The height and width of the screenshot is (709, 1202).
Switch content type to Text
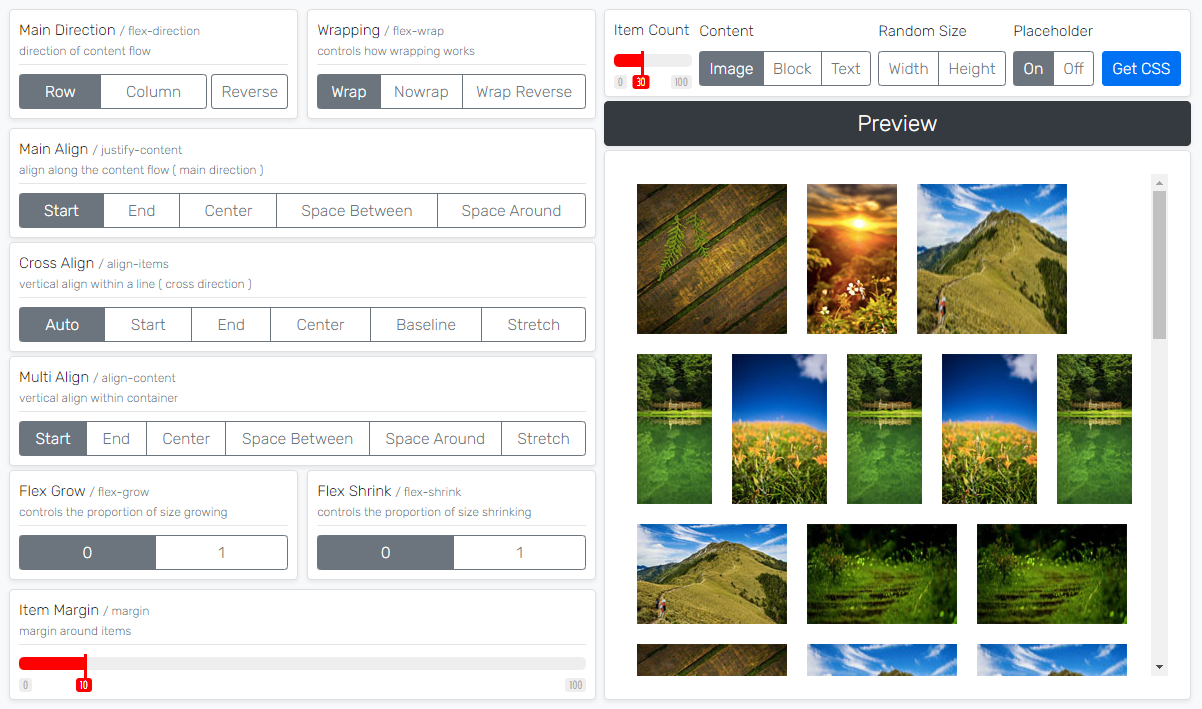coord(845,69)
